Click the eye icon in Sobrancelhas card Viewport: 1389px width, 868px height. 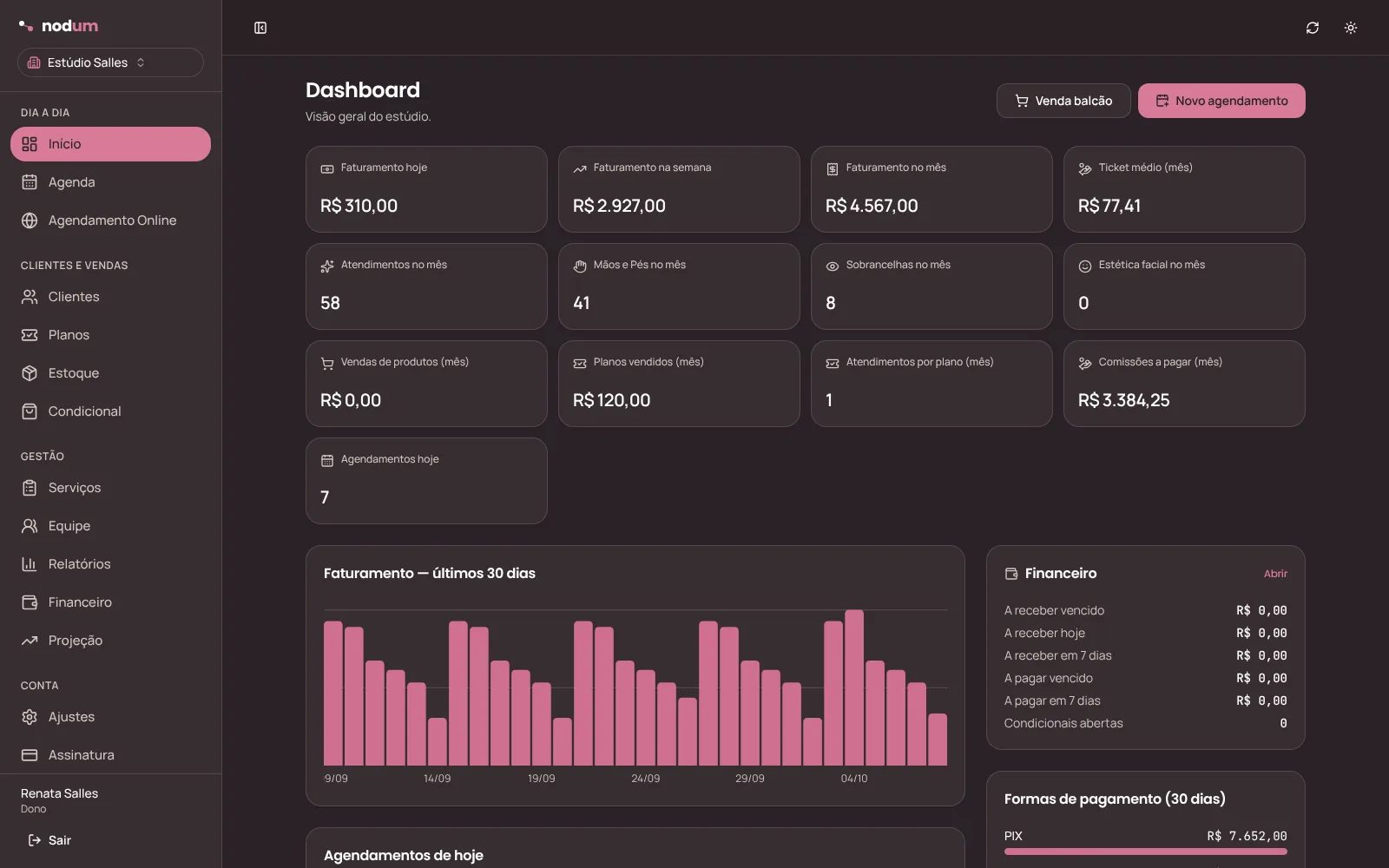pos(833,266)
